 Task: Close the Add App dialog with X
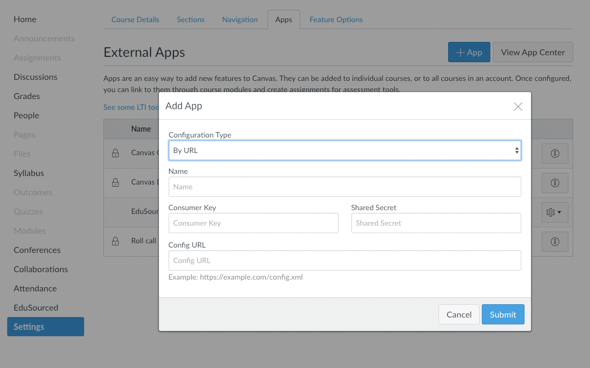tap(518, 106)
